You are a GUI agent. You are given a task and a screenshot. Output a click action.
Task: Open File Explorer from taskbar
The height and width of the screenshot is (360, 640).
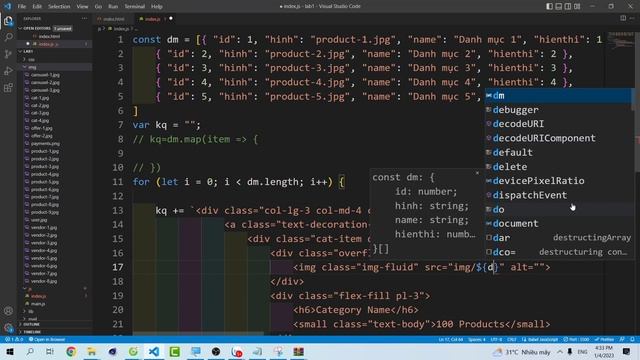[92, 351]
